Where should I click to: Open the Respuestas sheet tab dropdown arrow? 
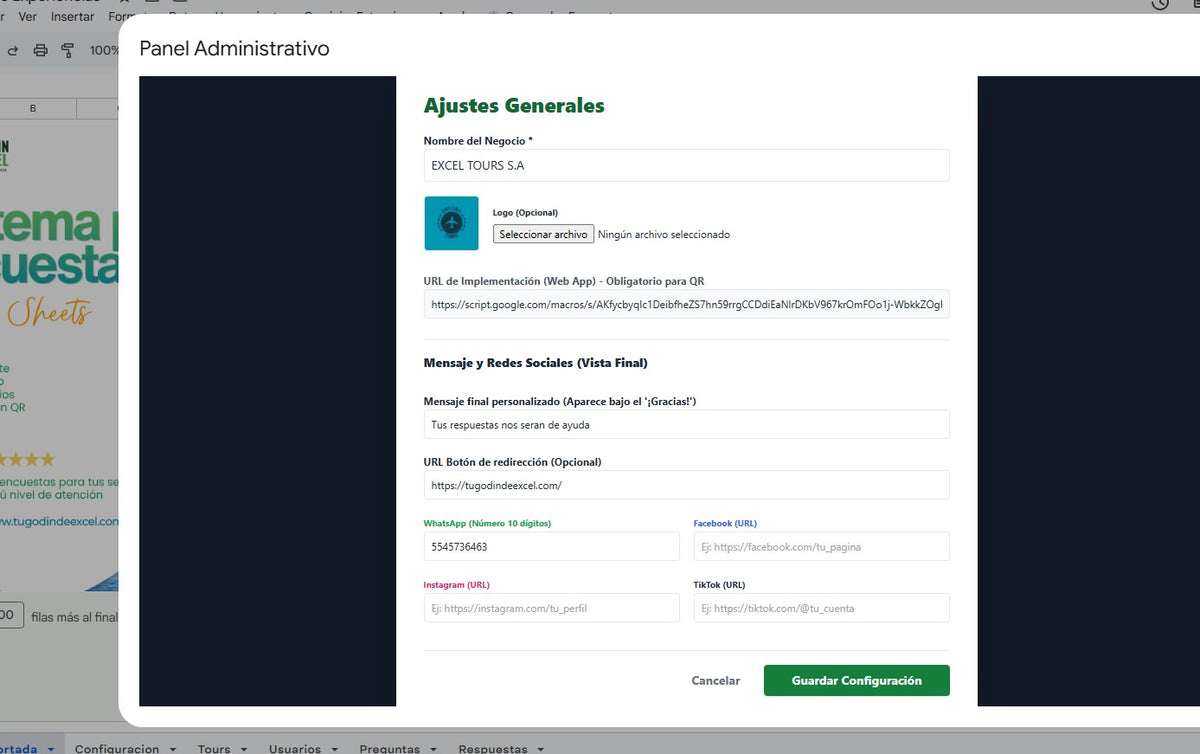(540, 748)
